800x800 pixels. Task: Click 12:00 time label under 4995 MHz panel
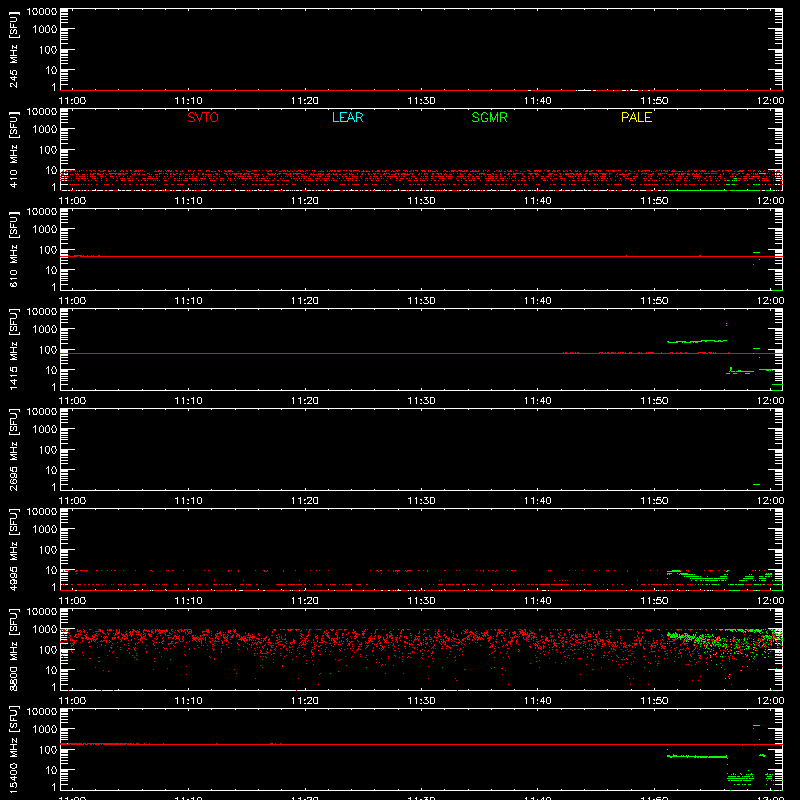(770, 601)
